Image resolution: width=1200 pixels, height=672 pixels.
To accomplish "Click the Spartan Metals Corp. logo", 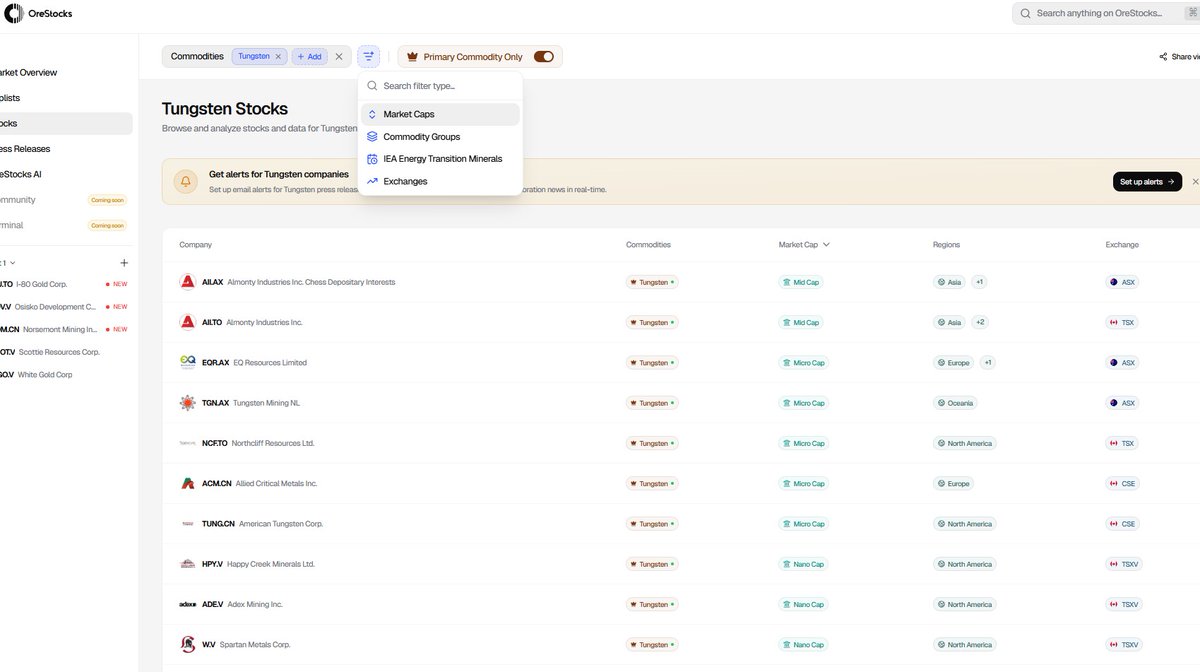I will coord(187,644).
